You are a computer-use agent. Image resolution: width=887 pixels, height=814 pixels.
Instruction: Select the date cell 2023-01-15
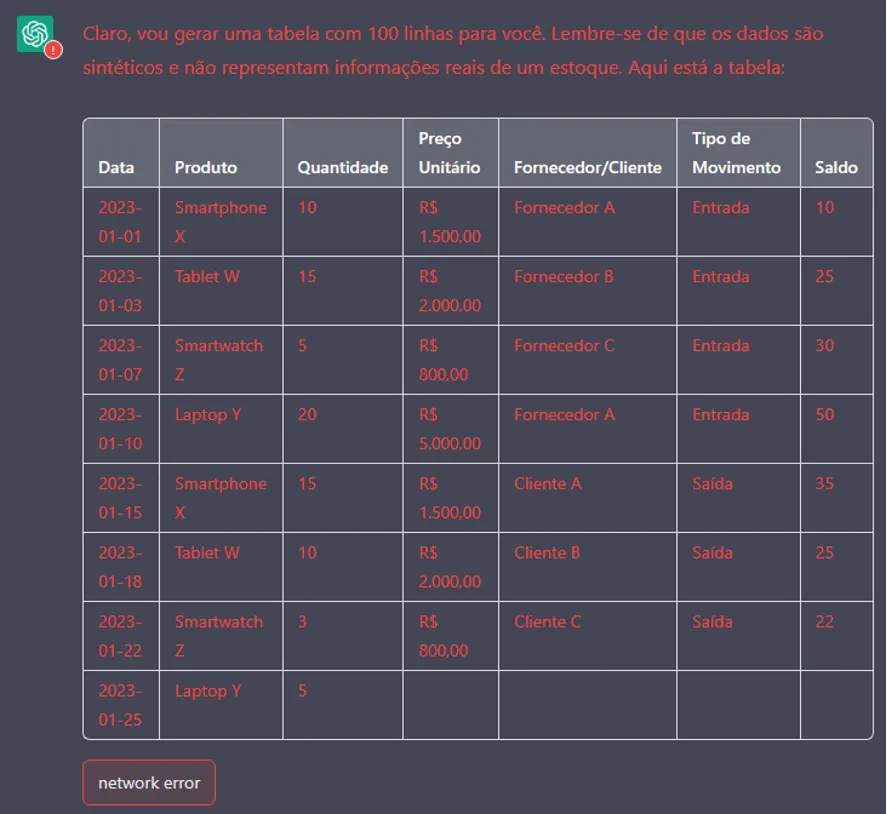(120, 498)
